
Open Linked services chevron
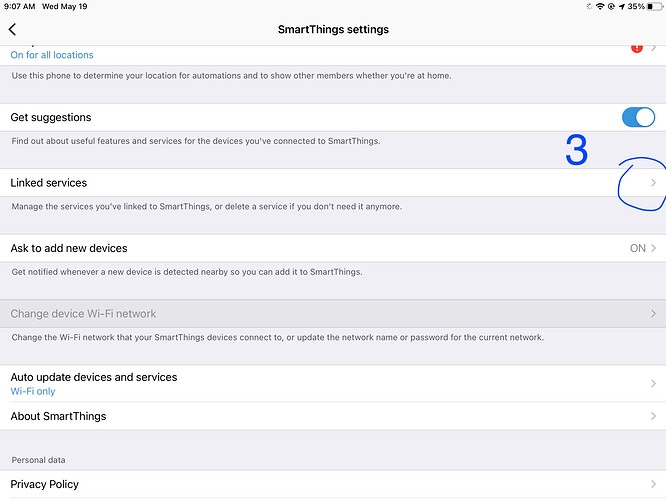coord(653,183)
